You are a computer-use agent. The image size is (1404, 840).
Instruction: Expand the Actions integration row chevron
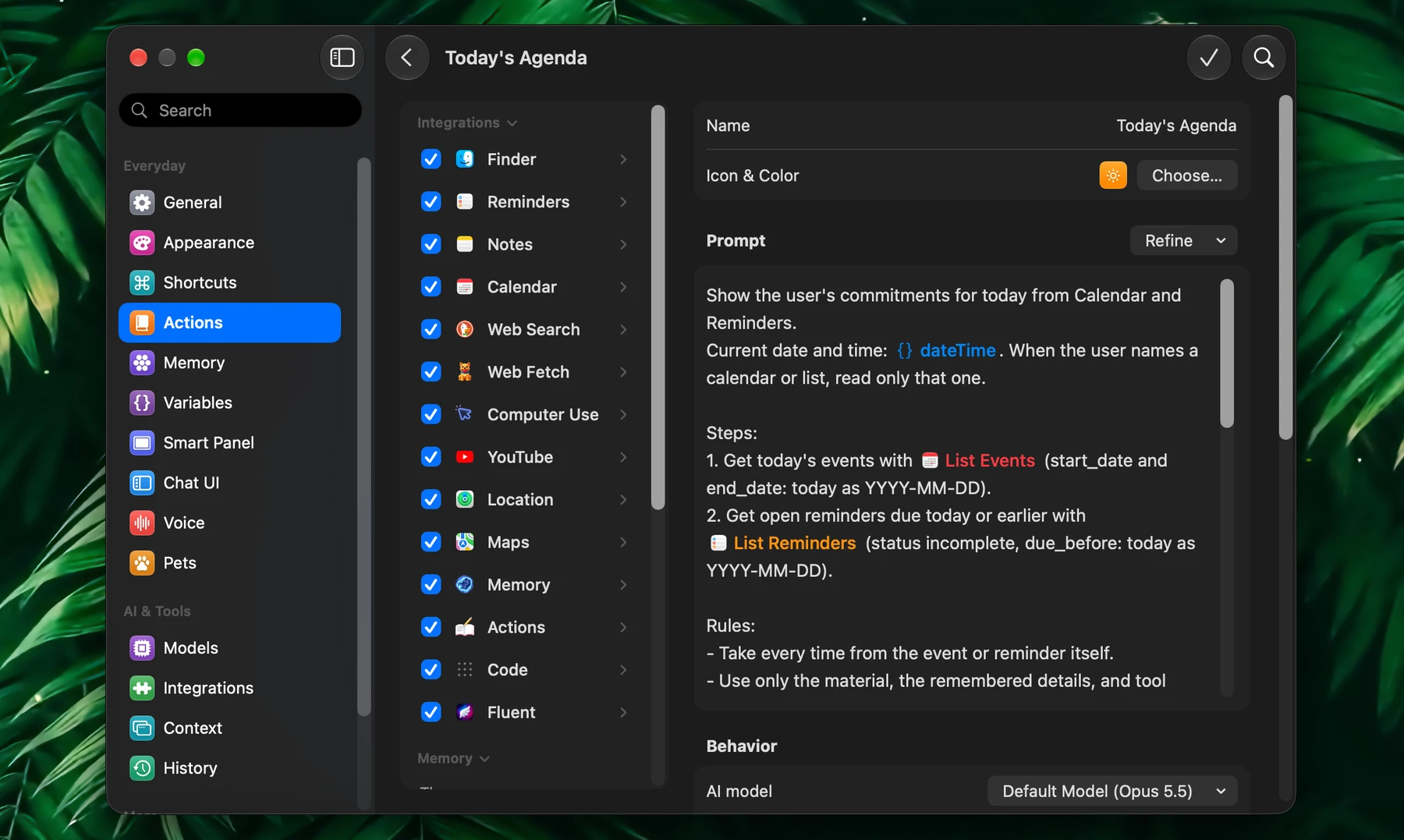coord(623,627)
